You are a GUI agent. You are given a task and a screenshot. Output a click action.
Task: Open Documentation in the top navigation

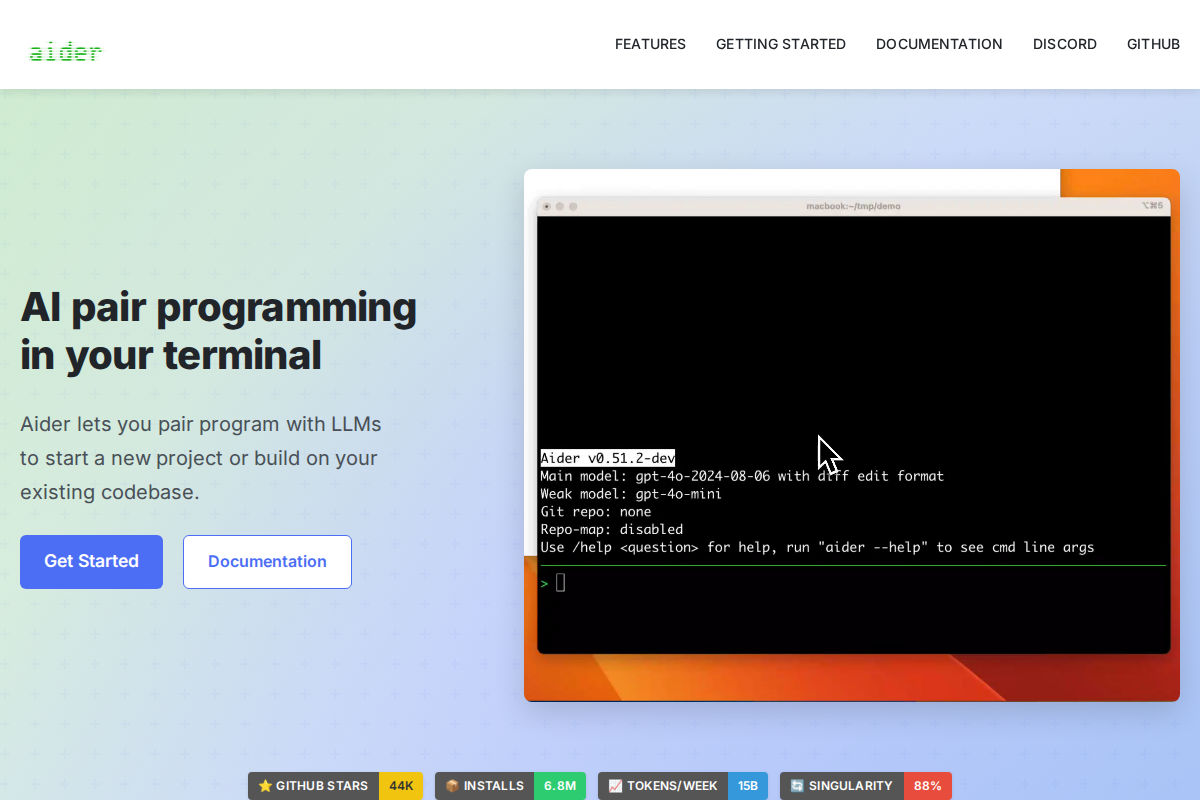pos(939,44)
